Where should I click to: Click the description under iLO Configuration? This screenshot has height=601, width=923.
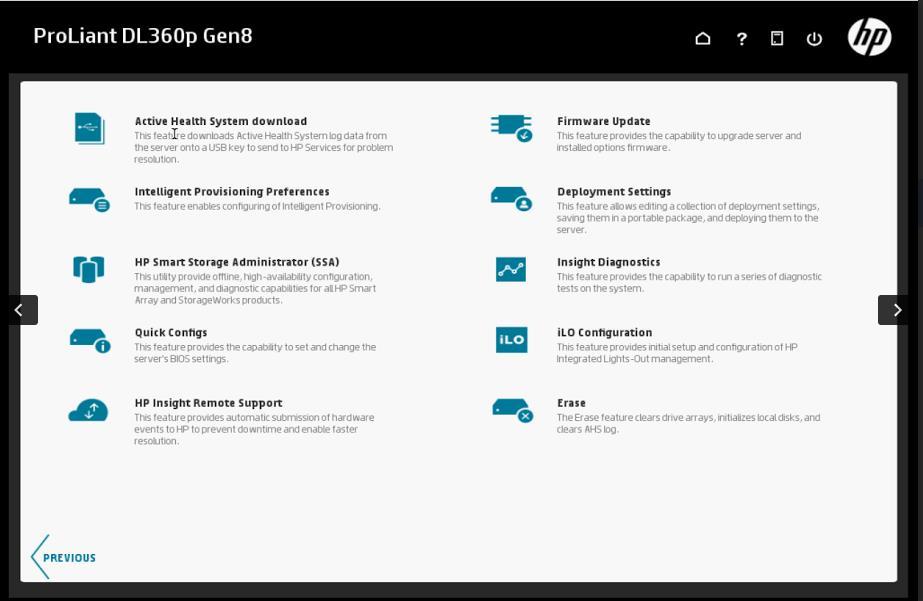677,353
